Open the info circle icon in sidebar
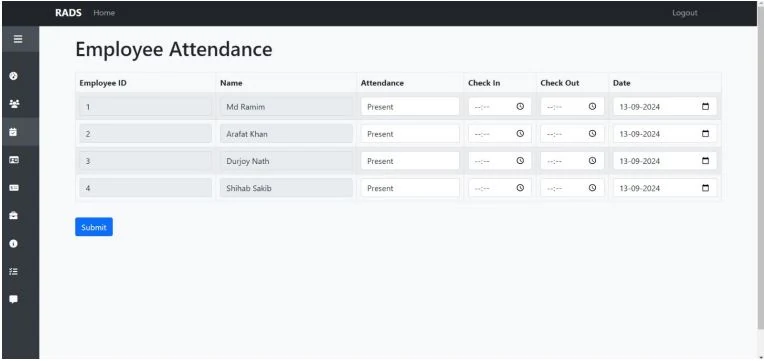This screenshot has width=764, height=361. (x=14, y=243)
